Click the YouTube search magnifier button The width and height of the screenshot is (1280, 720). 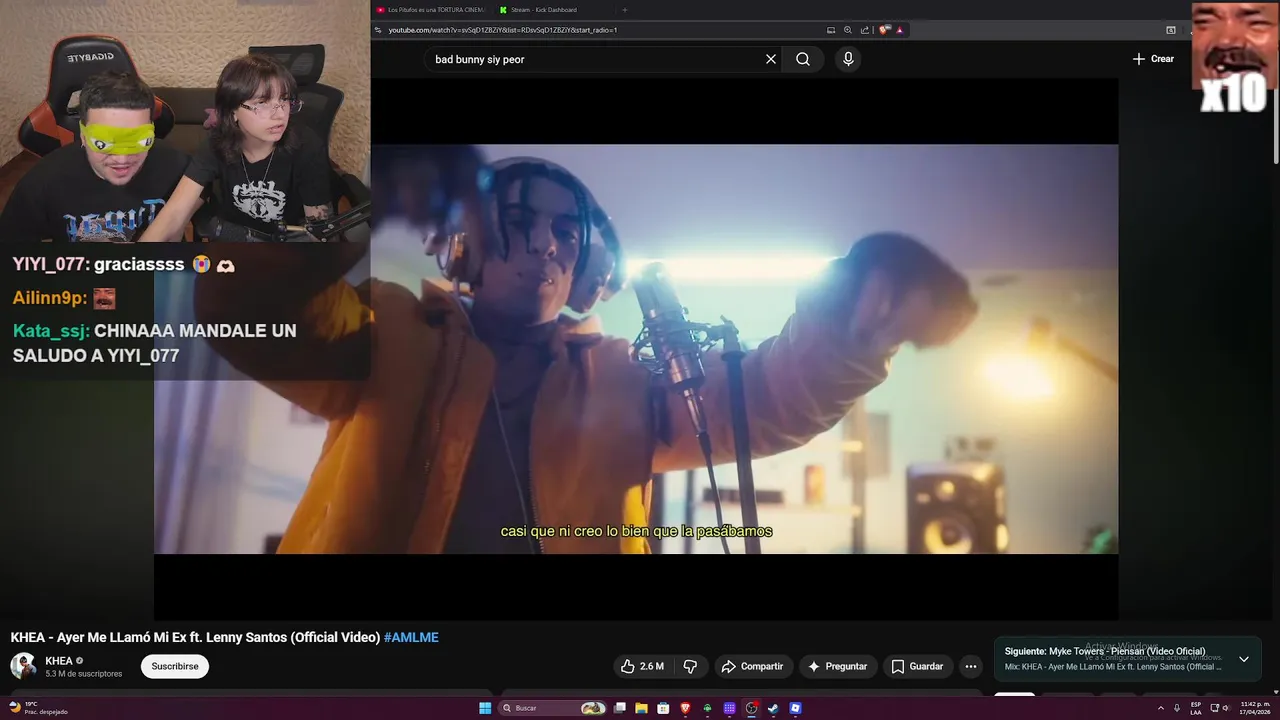[x=803, y=59]
